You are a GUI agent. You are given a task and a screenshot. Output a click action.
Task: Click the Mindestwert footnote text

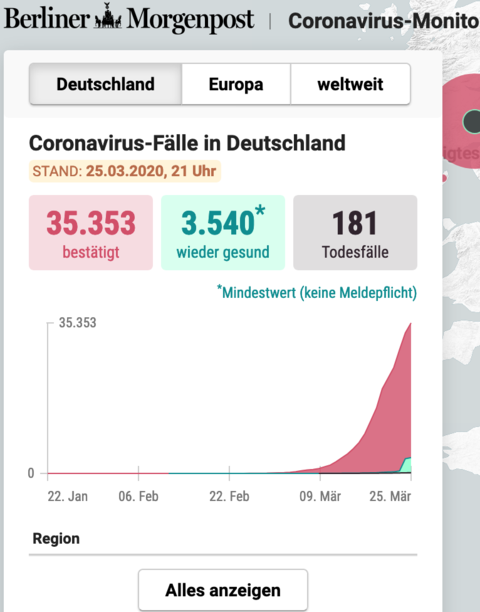(x=317, y=292)
